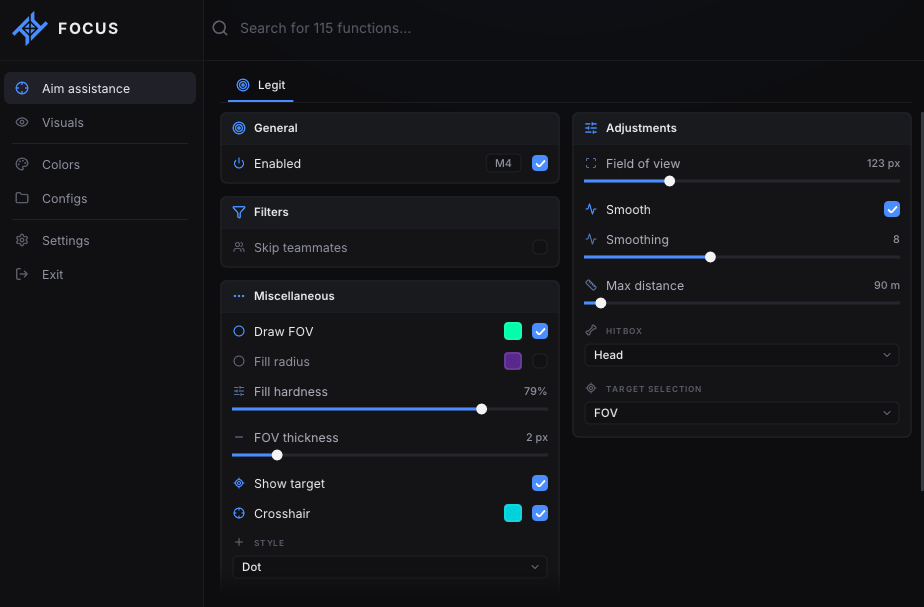Image resolution: width=924 pixels, height=607 pixels.
Task: Switch to the Legit tab
Action: (260, 85)
